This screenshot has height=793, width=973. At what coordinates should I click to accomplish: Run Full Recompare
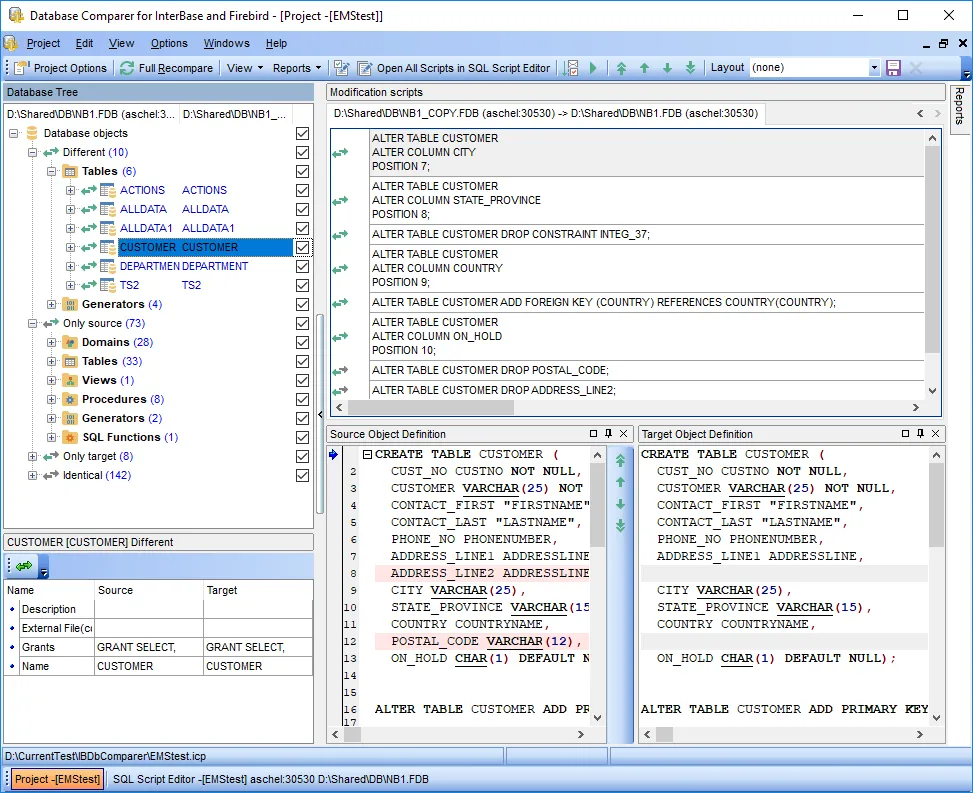point(167,68)
